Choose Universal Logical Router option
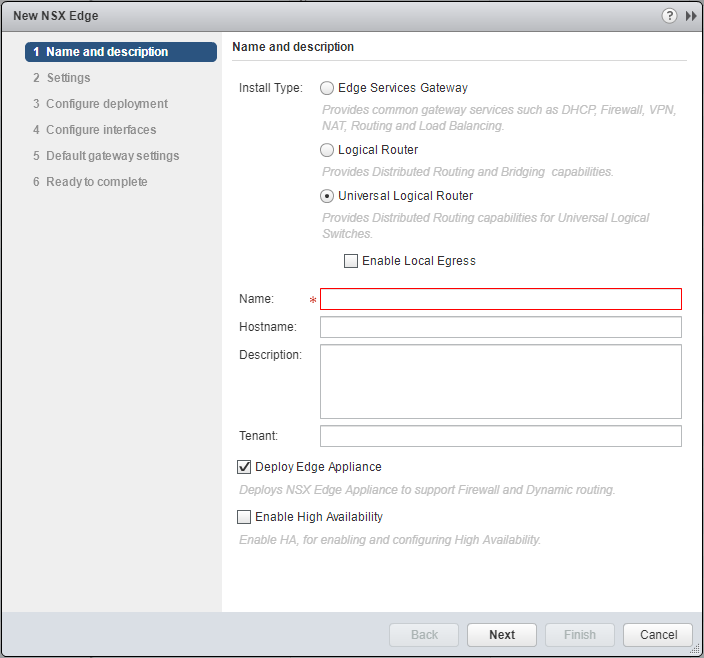The image size is (704, 658). coord(327,196)
